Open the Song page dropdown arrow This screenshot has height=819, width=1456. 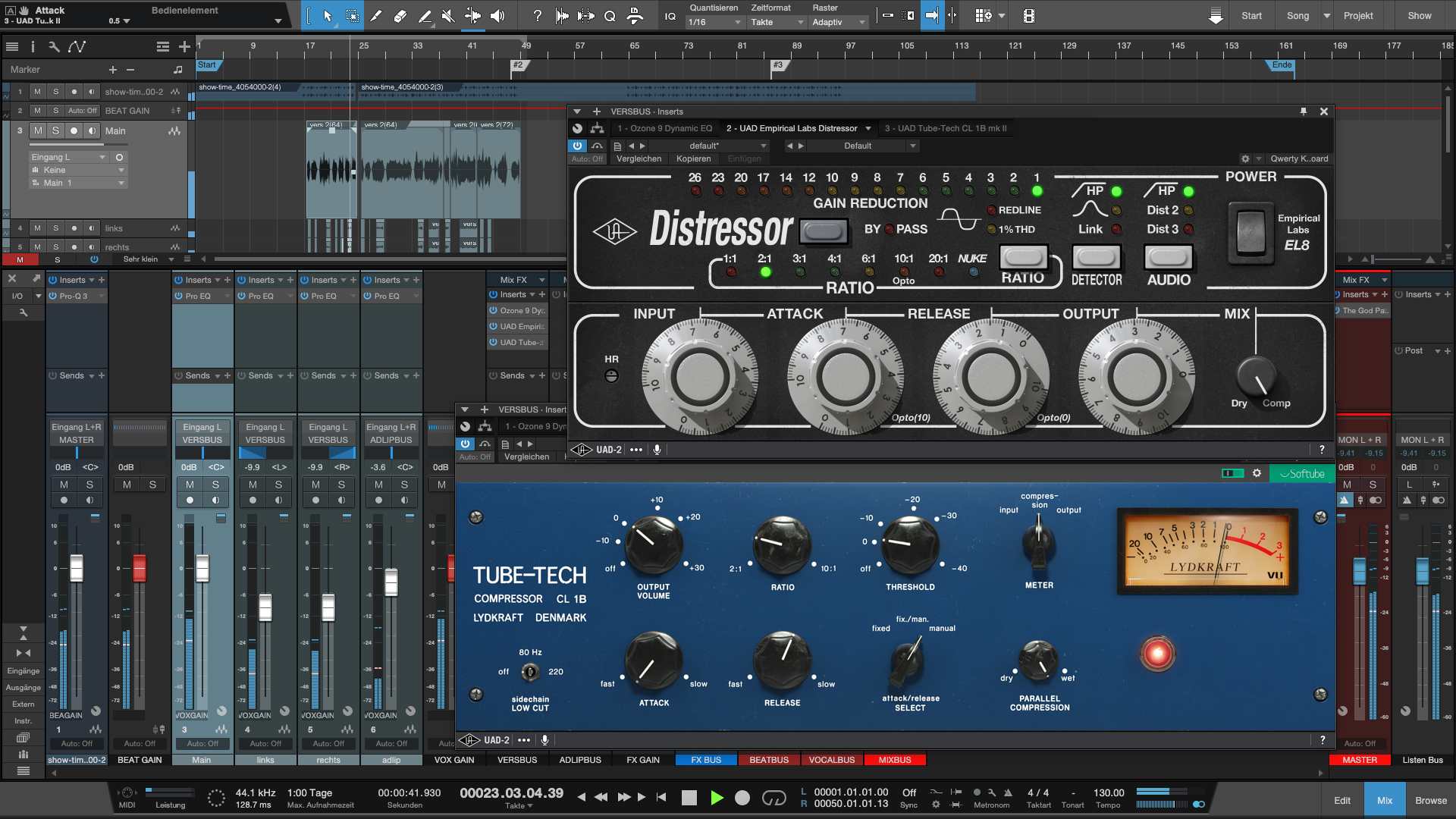pos(1326,16)
